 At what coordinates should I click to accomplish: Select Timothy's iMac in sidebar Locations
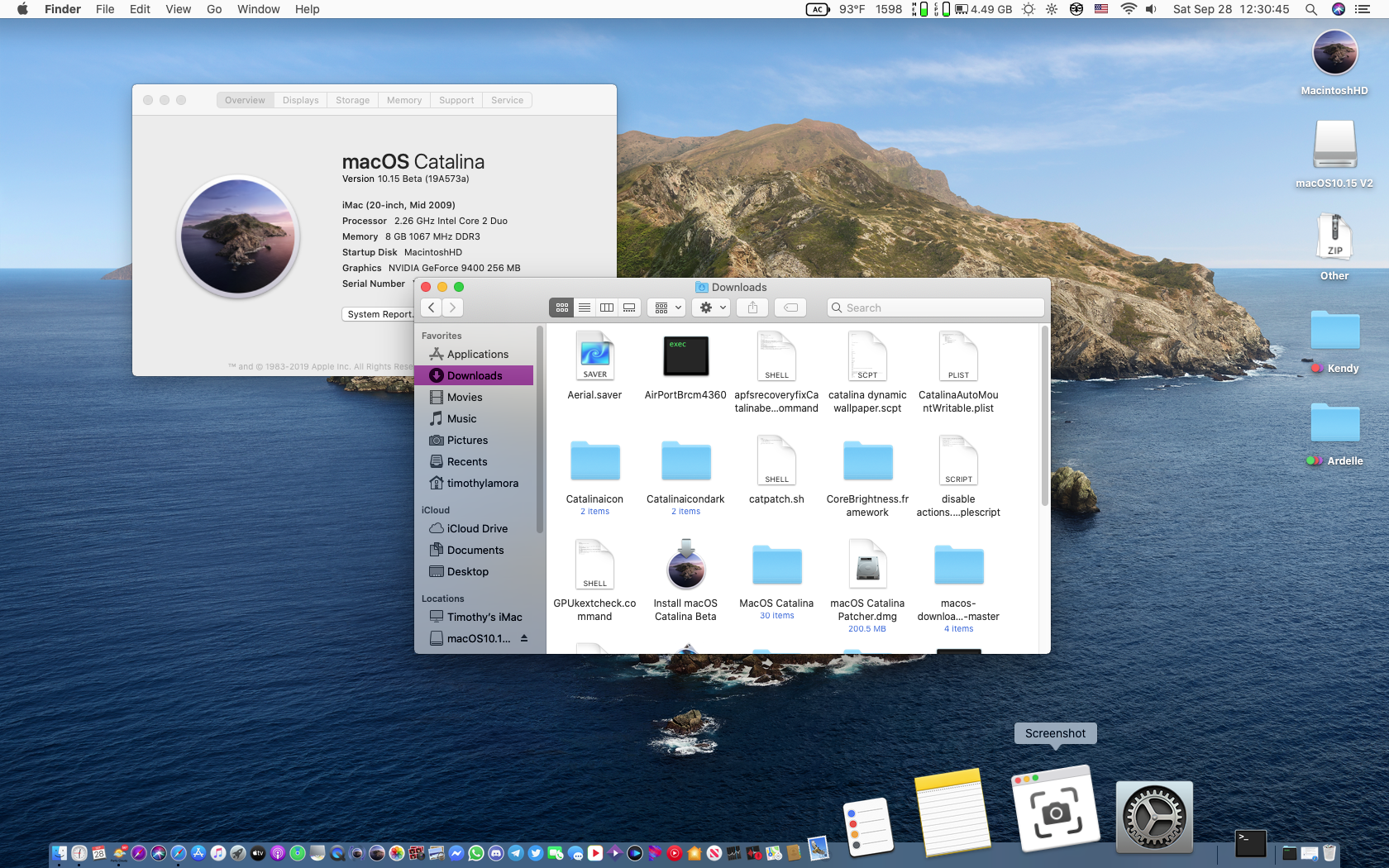pyautogui.click(x=474, y=617)
